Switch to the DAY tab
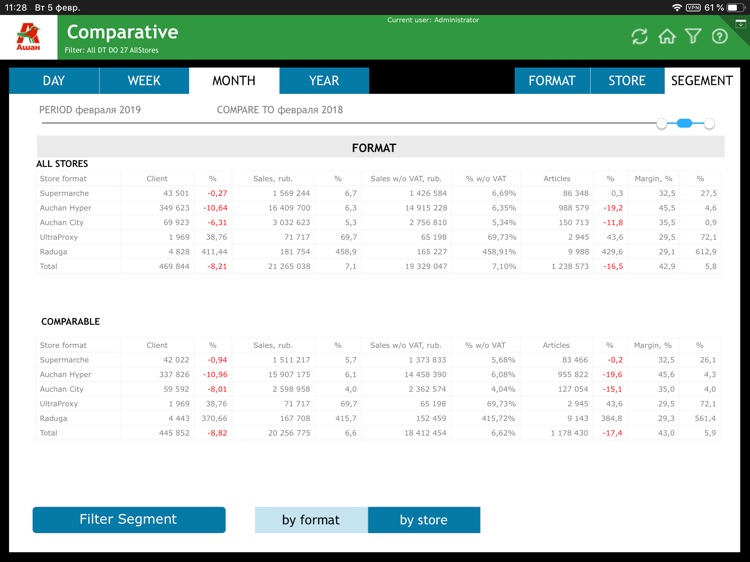 click(54, 80)
